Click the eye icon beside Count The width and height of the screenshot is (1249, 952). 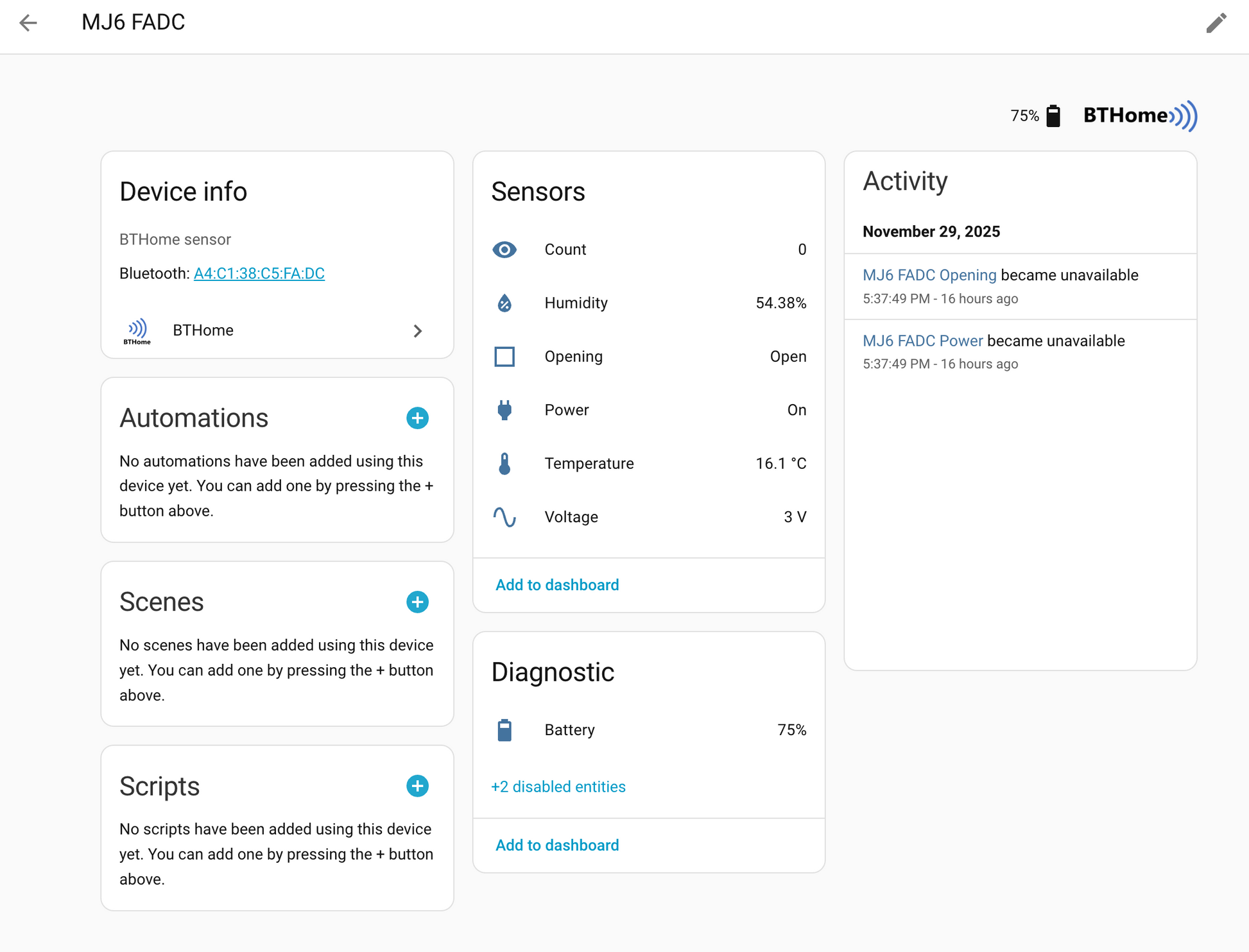[x=504, y=250]
